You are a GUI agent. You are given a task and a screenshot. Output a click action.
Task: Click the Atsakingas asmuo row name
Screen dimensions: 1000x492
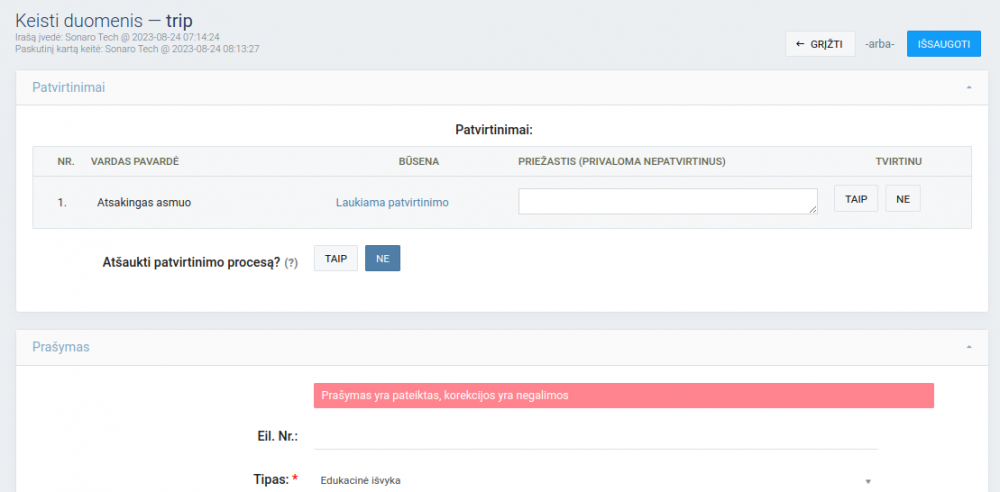[144, 202]
